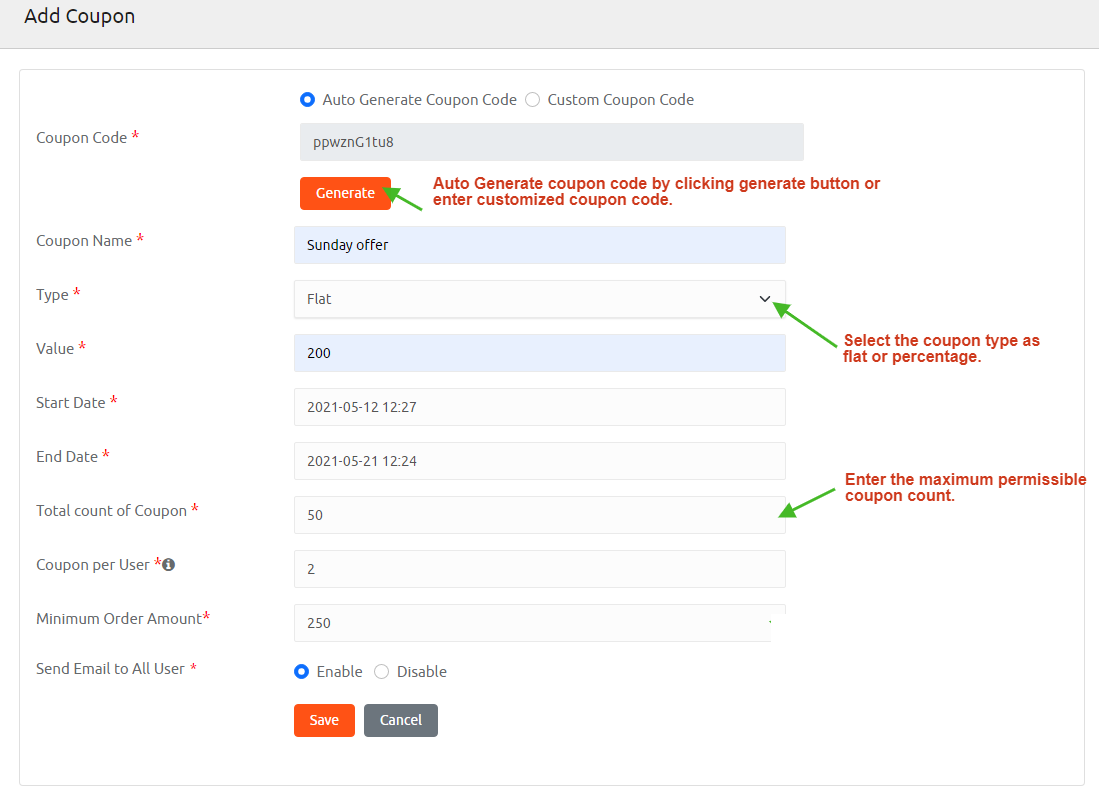Image resolution: width=1099 pixels, height=790 pixels.
Task: Click the chevron arrow in Type field
Action: (x=765, y=299)
